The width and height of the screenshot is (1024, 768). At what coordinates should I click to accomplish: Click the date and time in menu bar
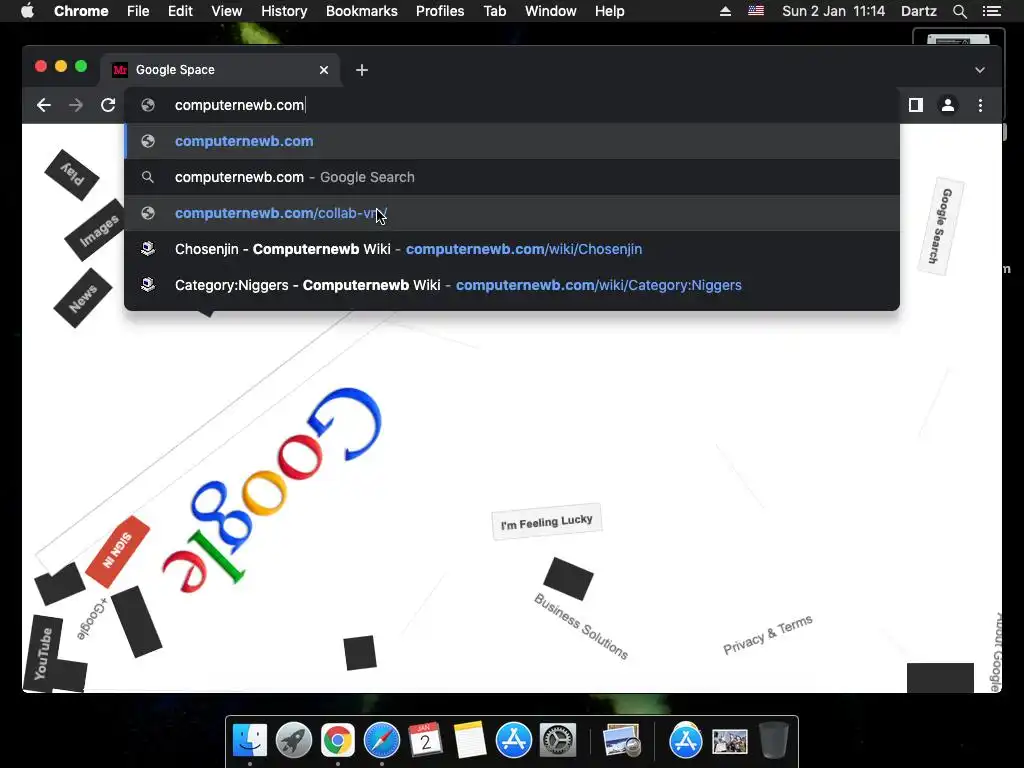[833, 11]
